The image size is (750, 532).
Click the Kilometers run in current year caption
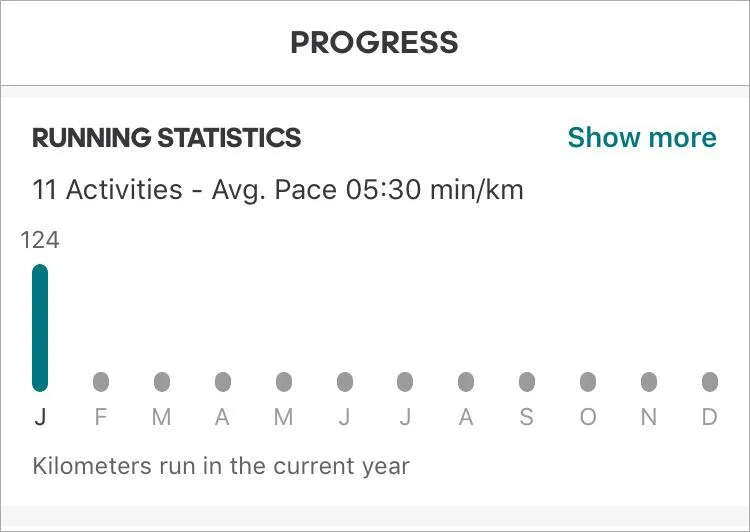(x=221, y=466)
